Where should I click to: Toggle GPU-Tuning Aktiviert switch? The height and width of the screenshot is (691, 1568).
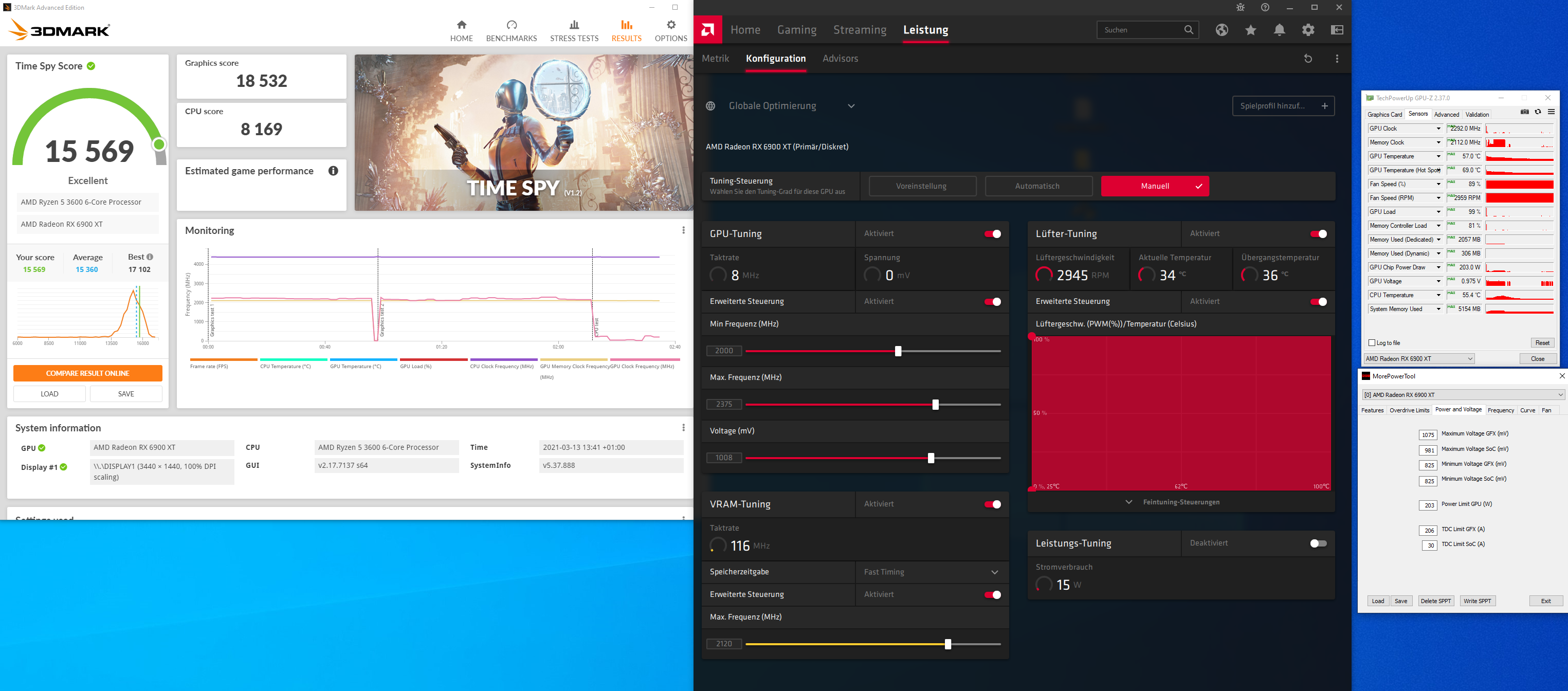(993, 234)
